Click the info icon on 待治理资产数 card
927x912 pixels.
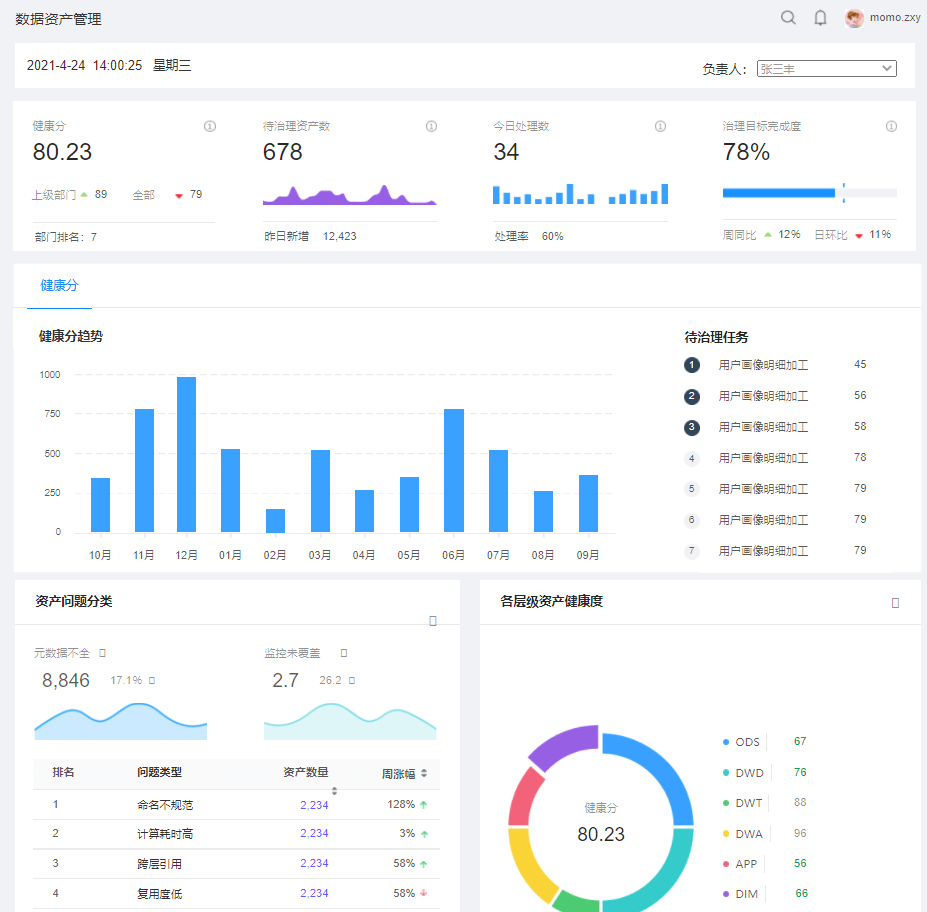click(x=431, y=126)
